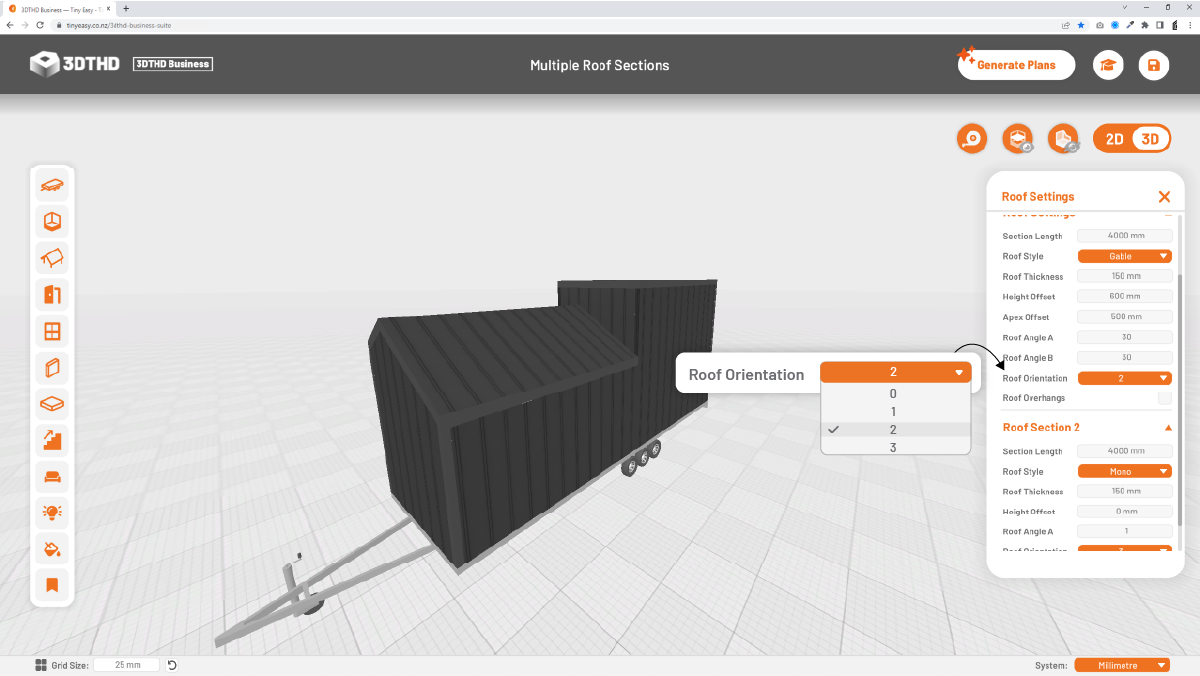Click the share page icon in address bar

pyautogui.click(x=1066, y=25)
